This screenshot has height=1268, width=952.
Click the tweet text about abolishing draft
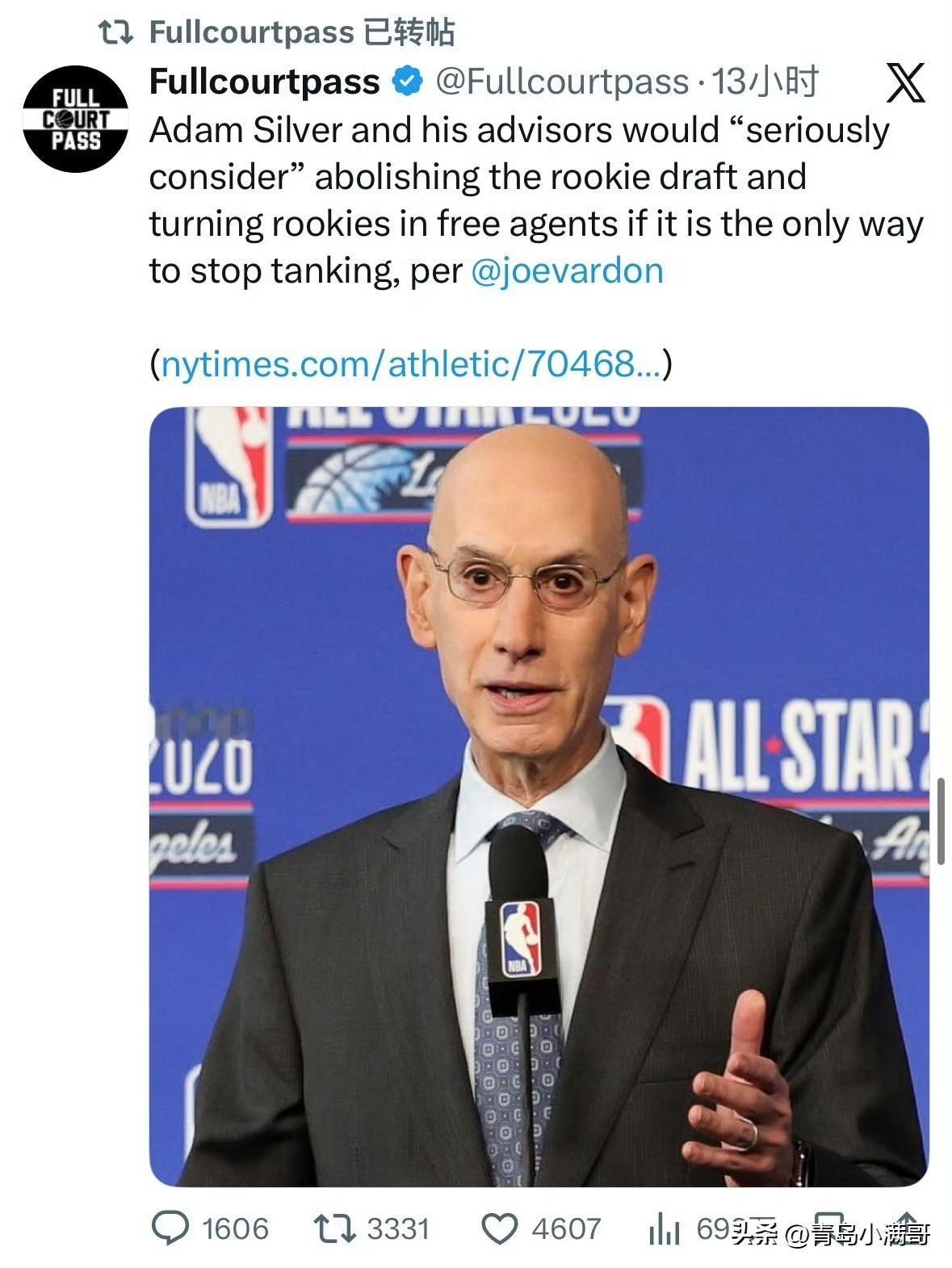click(x=536, y=200)
